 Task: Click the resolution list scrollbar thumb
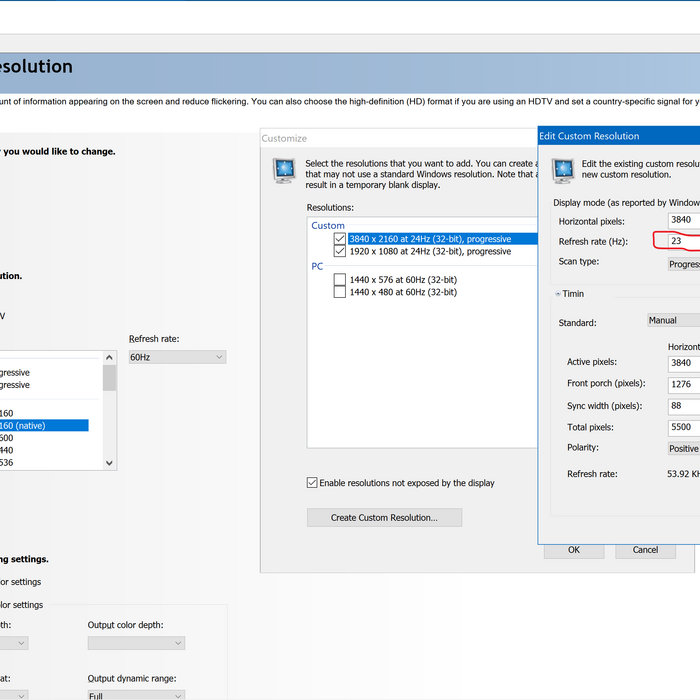click(109, 378)
